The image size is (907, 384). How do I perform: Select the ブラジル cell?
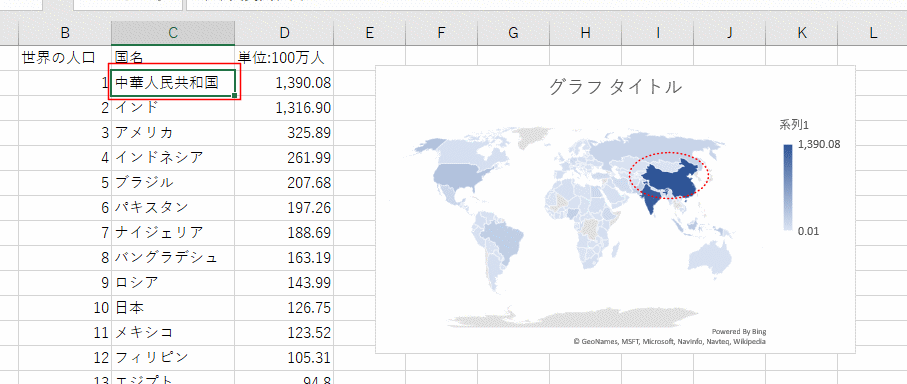pyautogui.click(x=173, y=183)
